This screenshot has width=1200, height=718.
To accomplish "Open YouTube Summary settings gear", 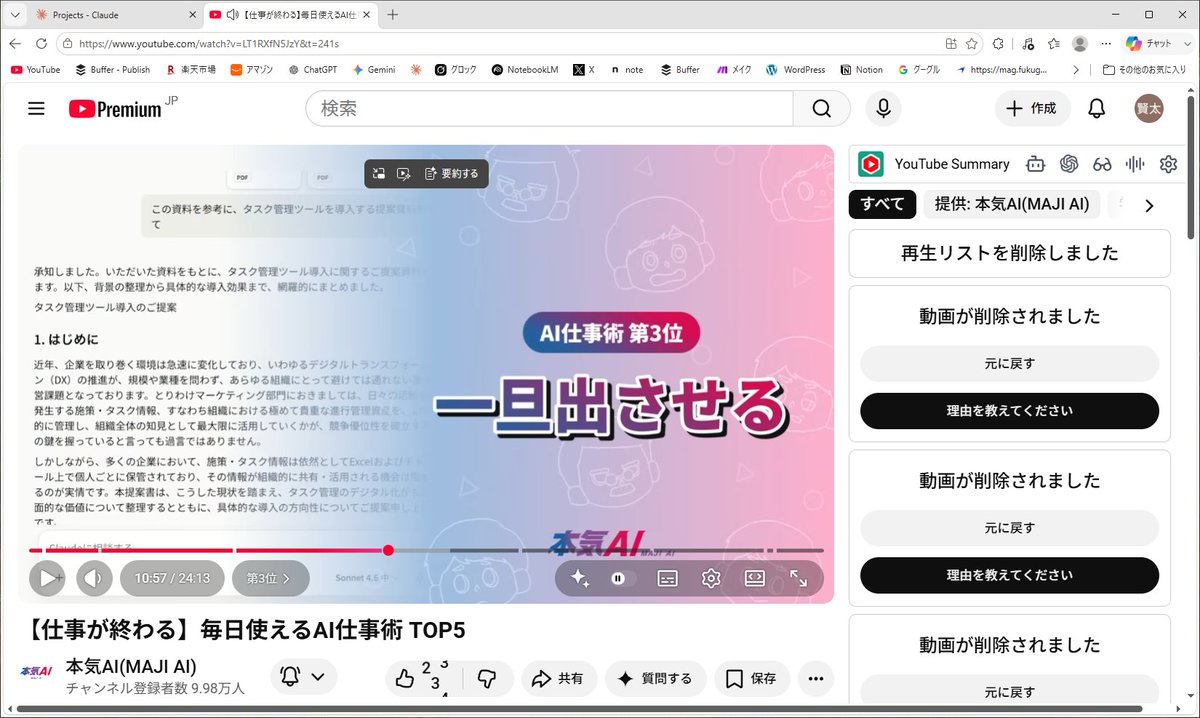I will 1168,164.
